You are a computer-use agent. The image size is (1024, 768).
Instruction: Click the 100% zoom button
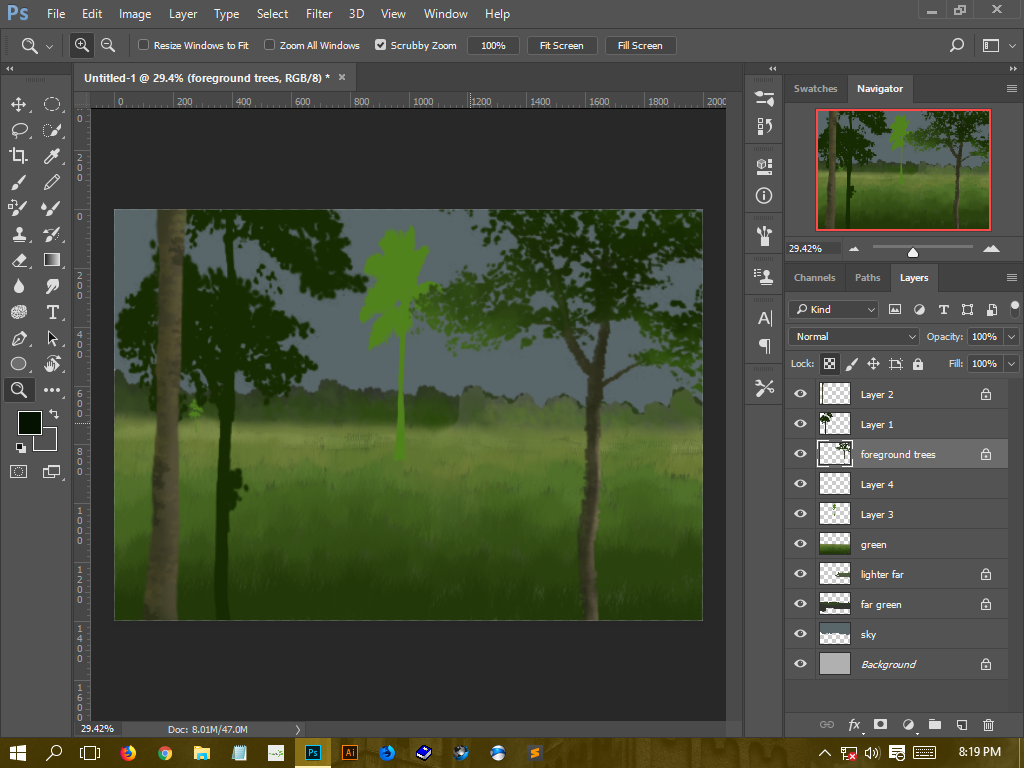(493, 45)
